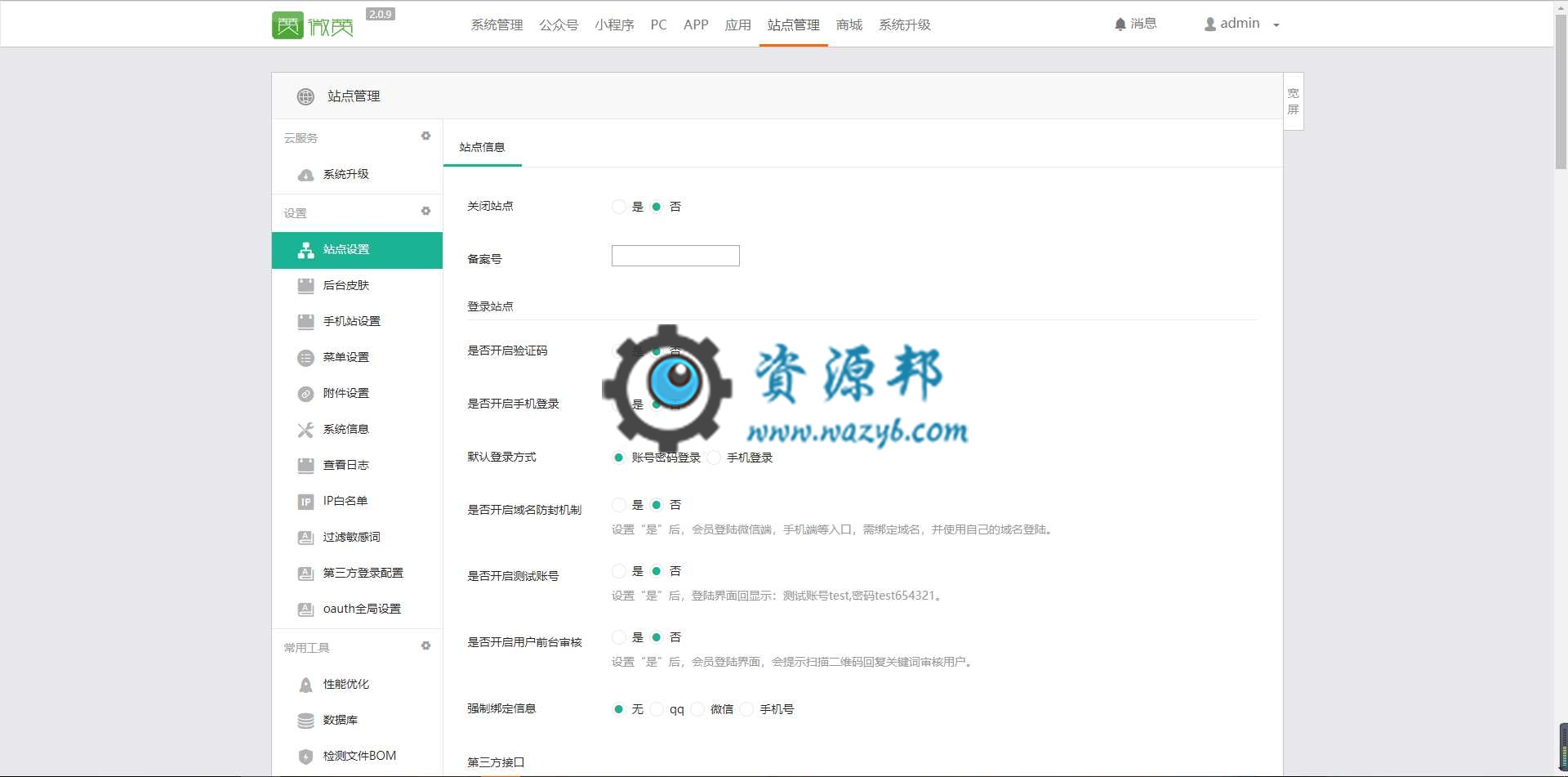Click the cloud icon next to 系统升级

pos(305,175)
